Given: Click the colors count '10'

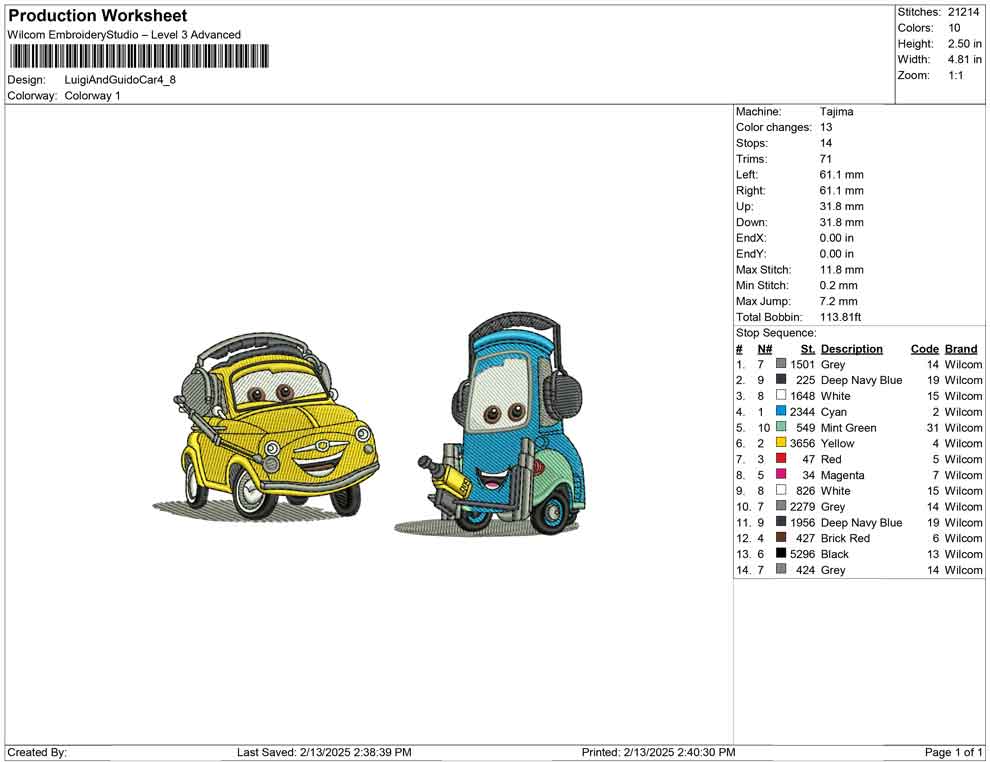Looking at the screenshot, I should tap(954, 28).
